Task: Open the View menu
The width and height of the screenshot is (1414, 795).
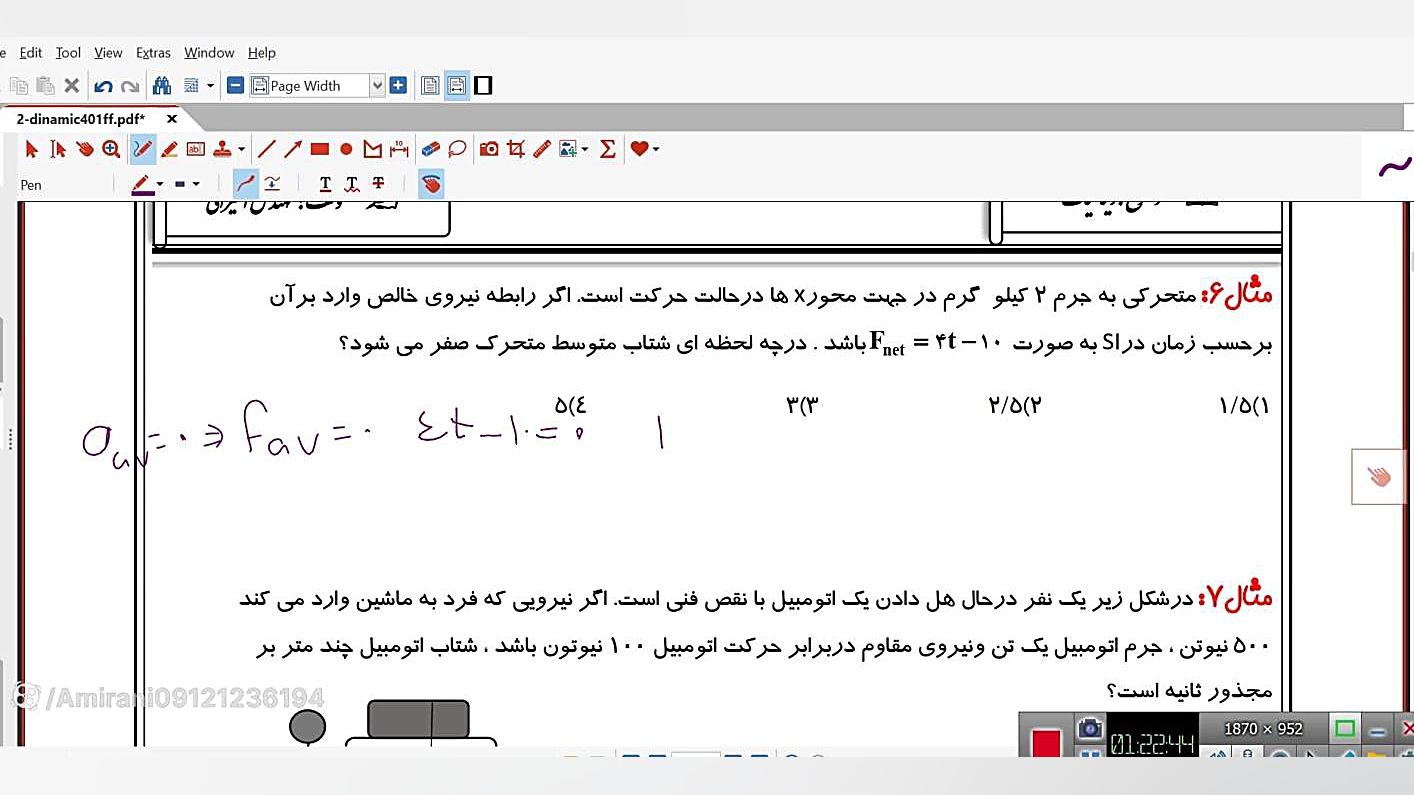Action: pos(108,53)
